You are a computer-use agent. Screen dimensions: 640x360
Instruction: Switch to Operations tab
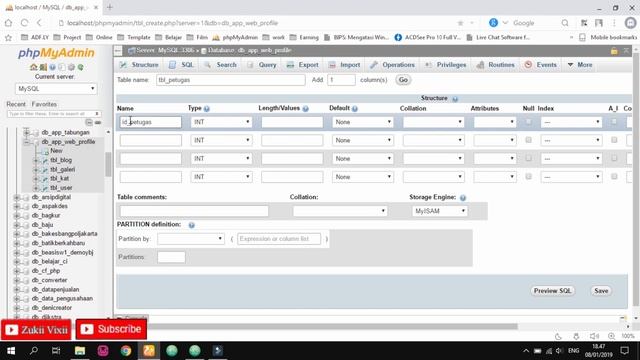(393, 65)
